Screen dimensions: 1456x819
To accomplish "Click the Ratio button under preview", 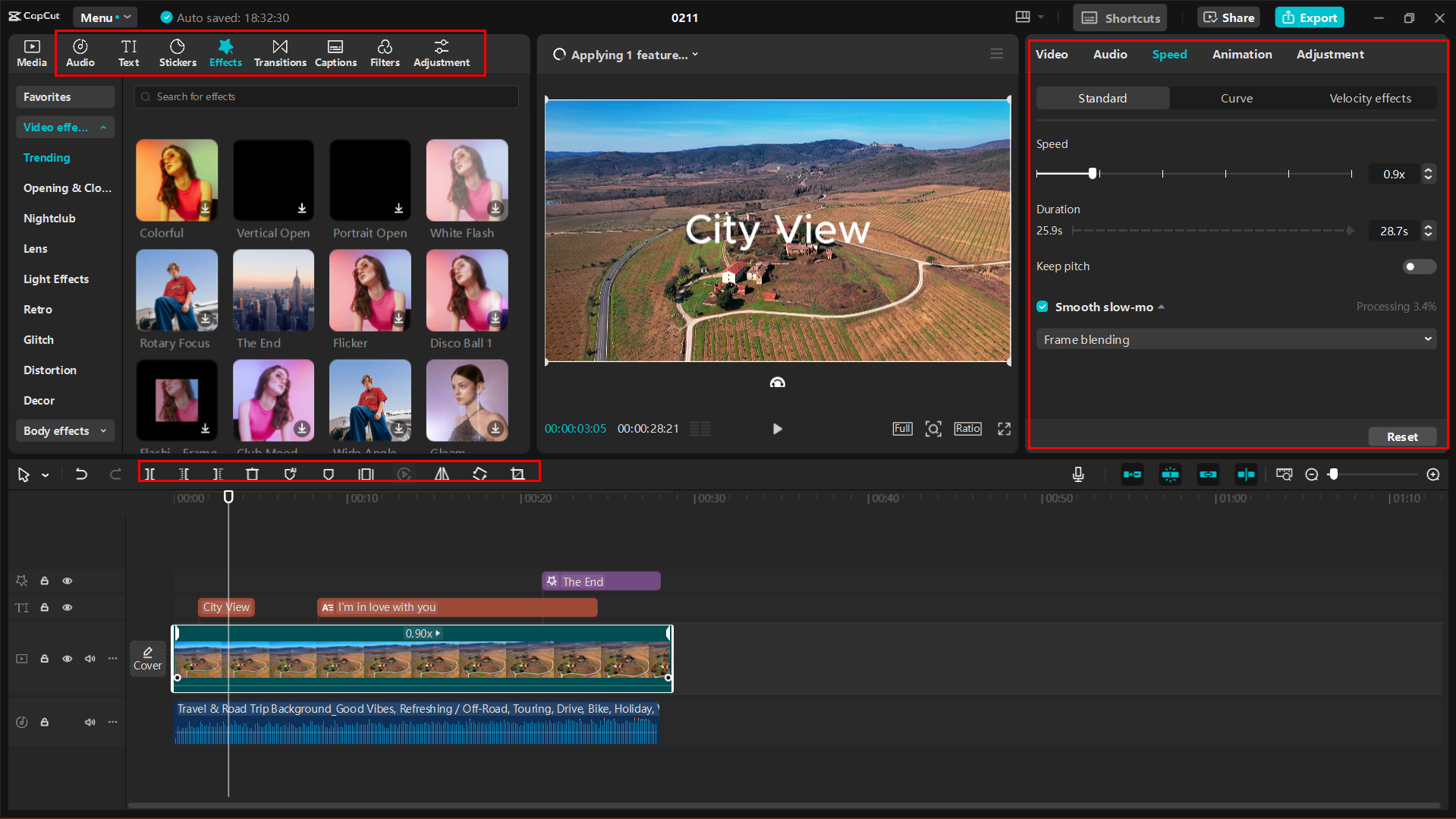I will (x=967, y=429).
